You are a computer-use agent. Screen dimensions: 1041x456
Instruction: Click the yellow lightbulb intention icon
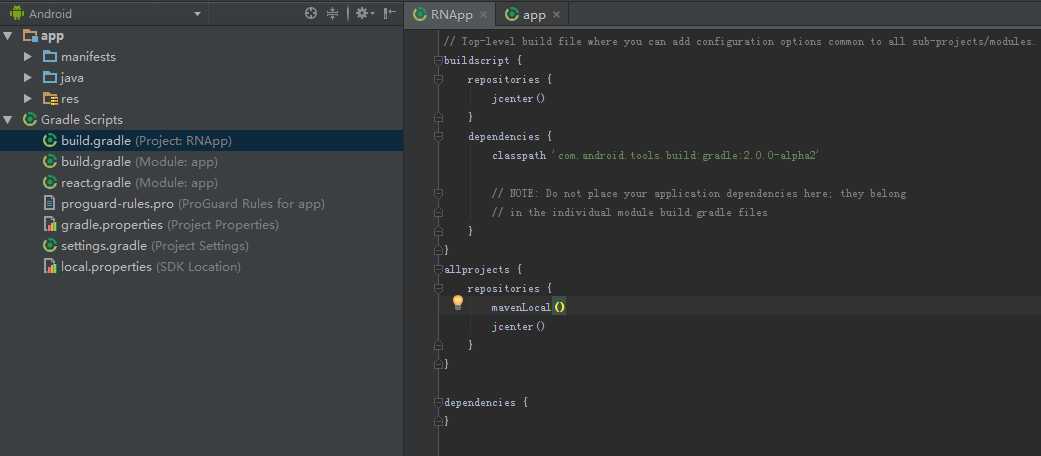tap(458, 302)
